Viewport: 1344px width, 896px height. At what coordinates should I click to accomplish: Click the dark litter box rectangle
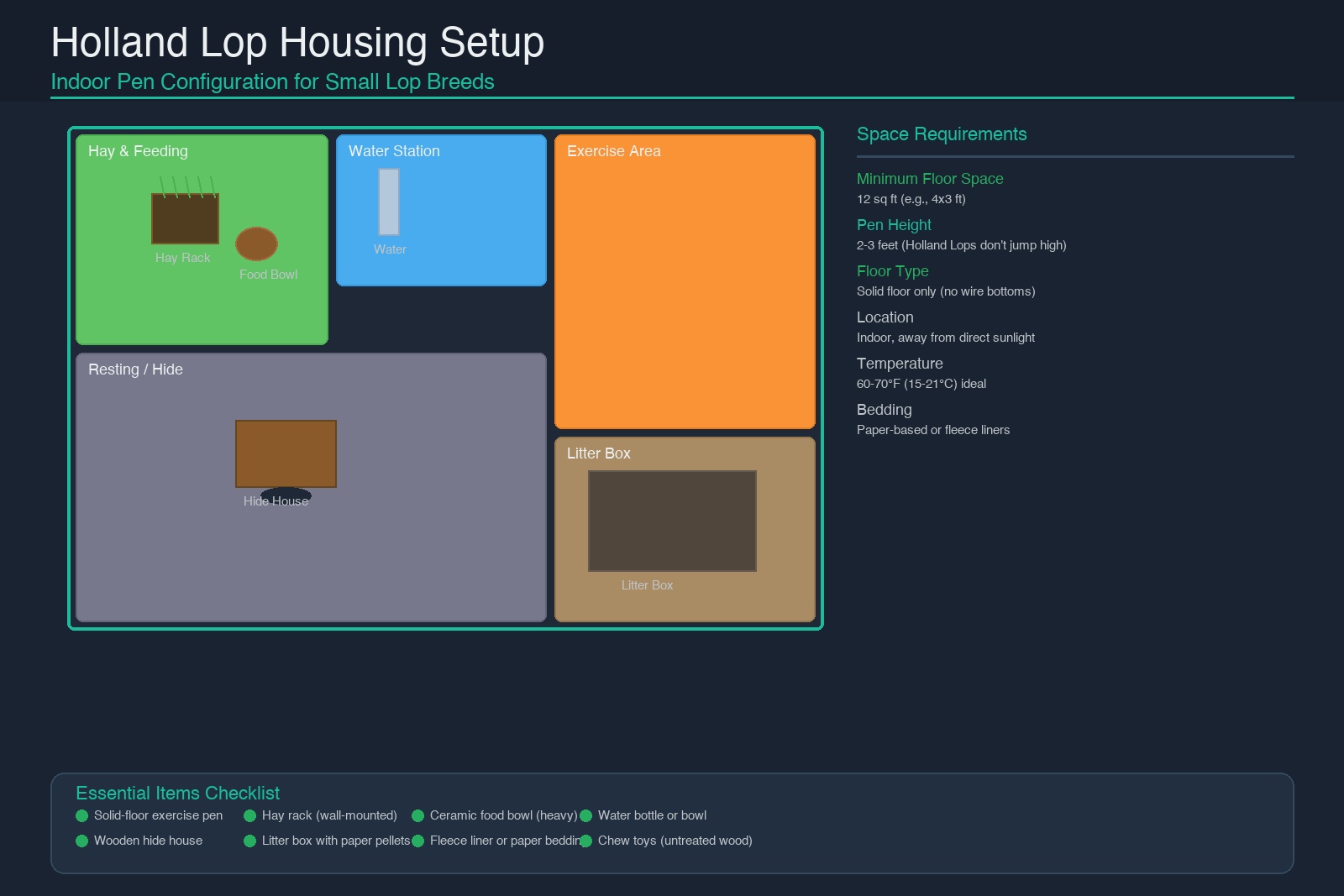pos(672,521)
